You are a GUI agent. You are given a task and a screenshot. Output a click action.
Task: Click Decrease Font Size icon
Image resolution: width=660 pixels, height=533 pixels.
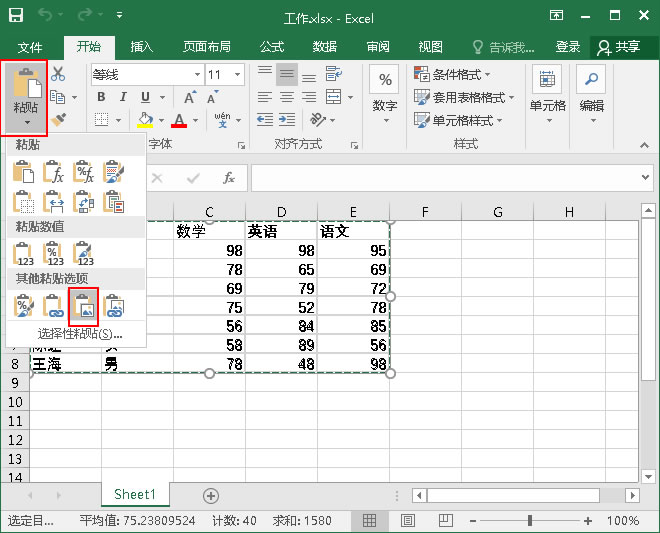click(x=213, y=97)
